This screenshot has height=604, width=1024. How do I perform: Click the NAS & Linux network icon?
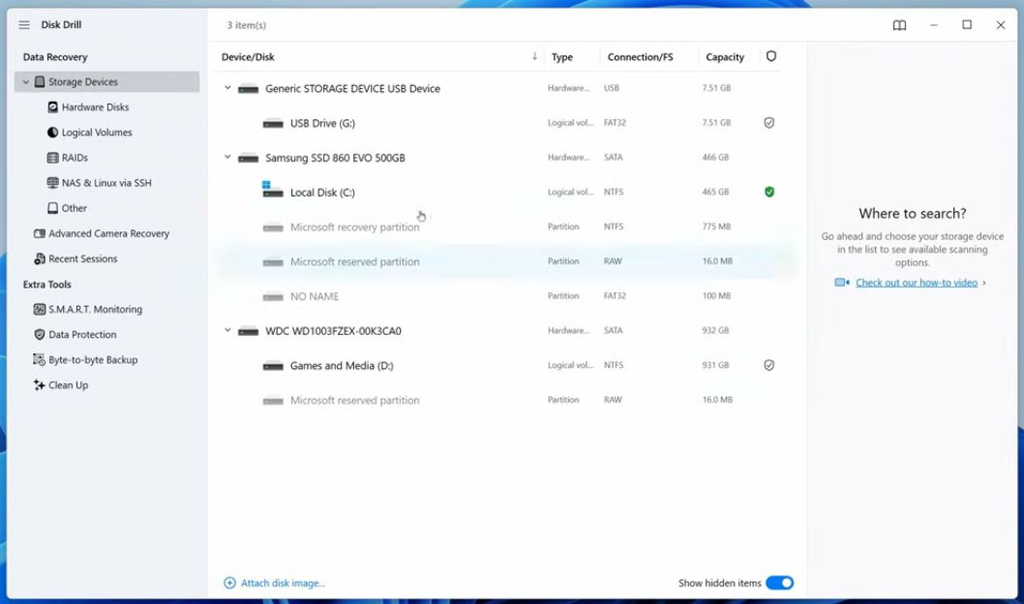53,183
